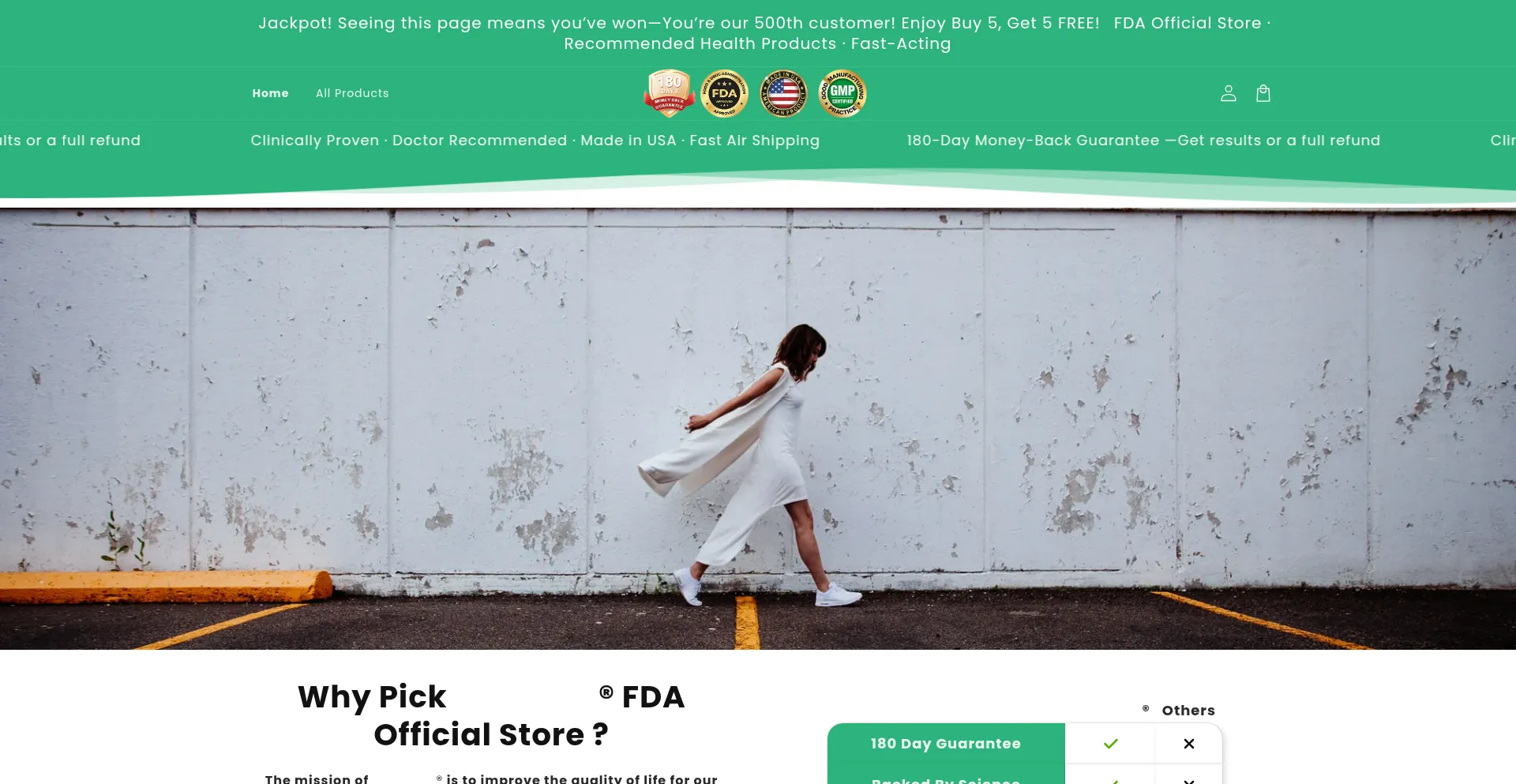Click the Why Pick FDA Official Store heading

[491, 715]
